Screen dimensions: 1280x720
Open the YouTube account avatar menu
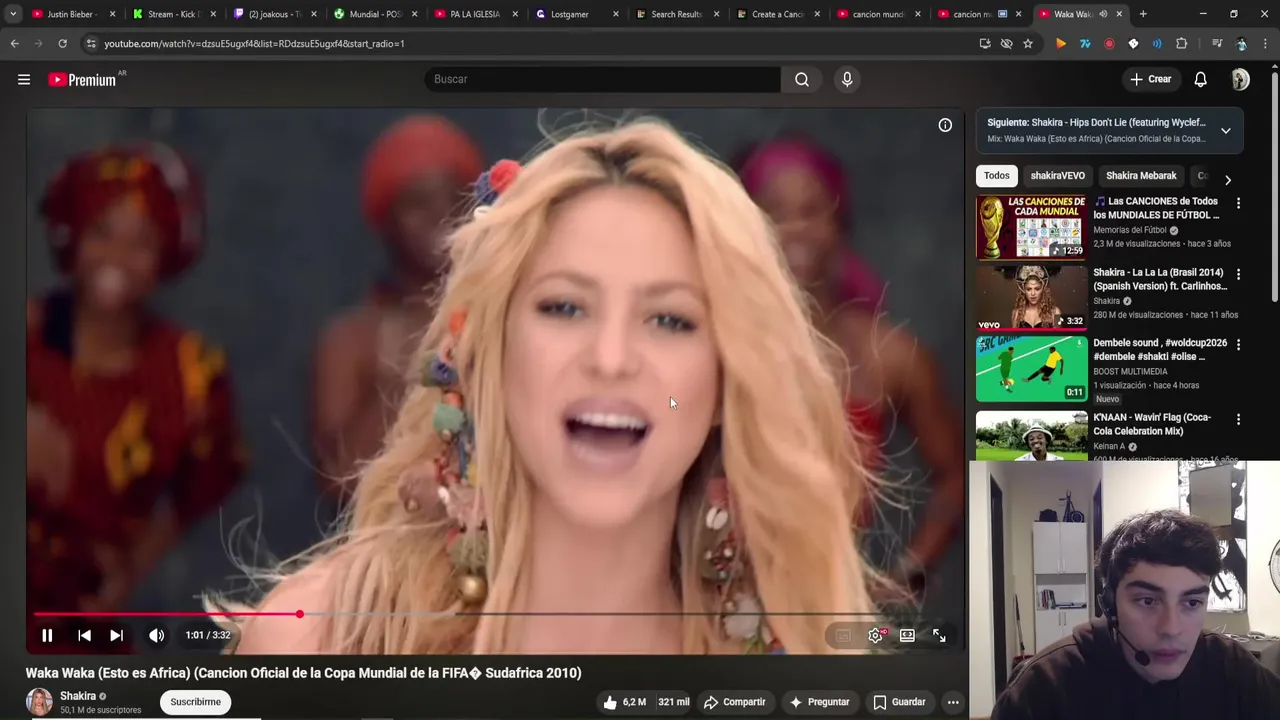[x=1240, y=79]
